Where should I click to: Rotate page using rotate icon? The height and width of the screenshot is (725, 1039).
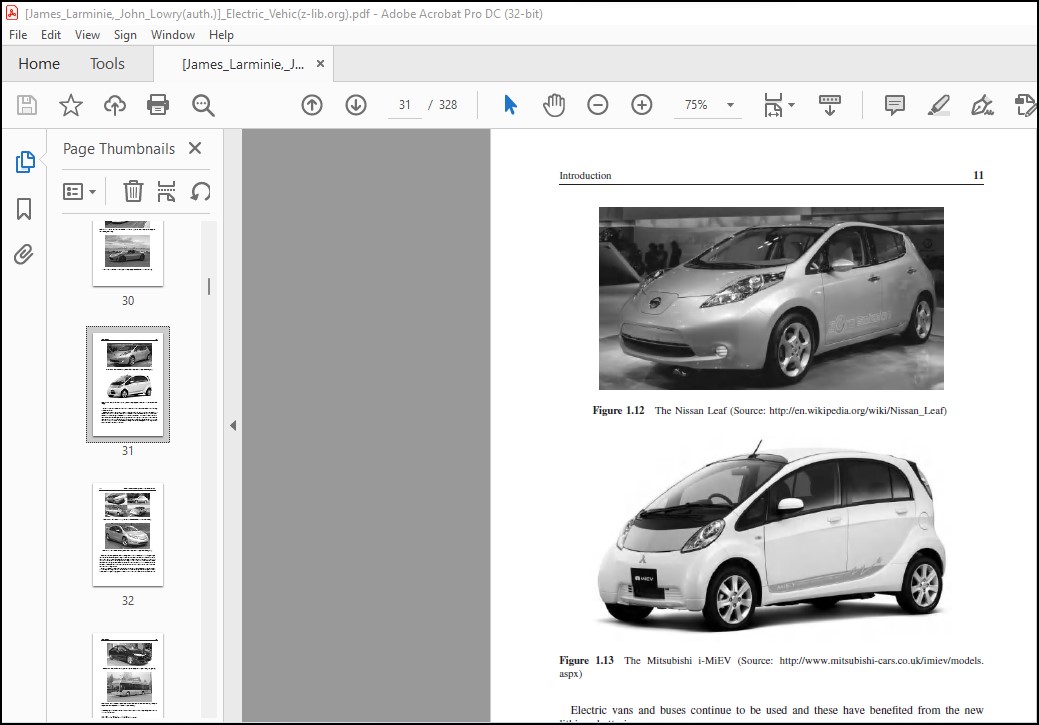(200, 192)
